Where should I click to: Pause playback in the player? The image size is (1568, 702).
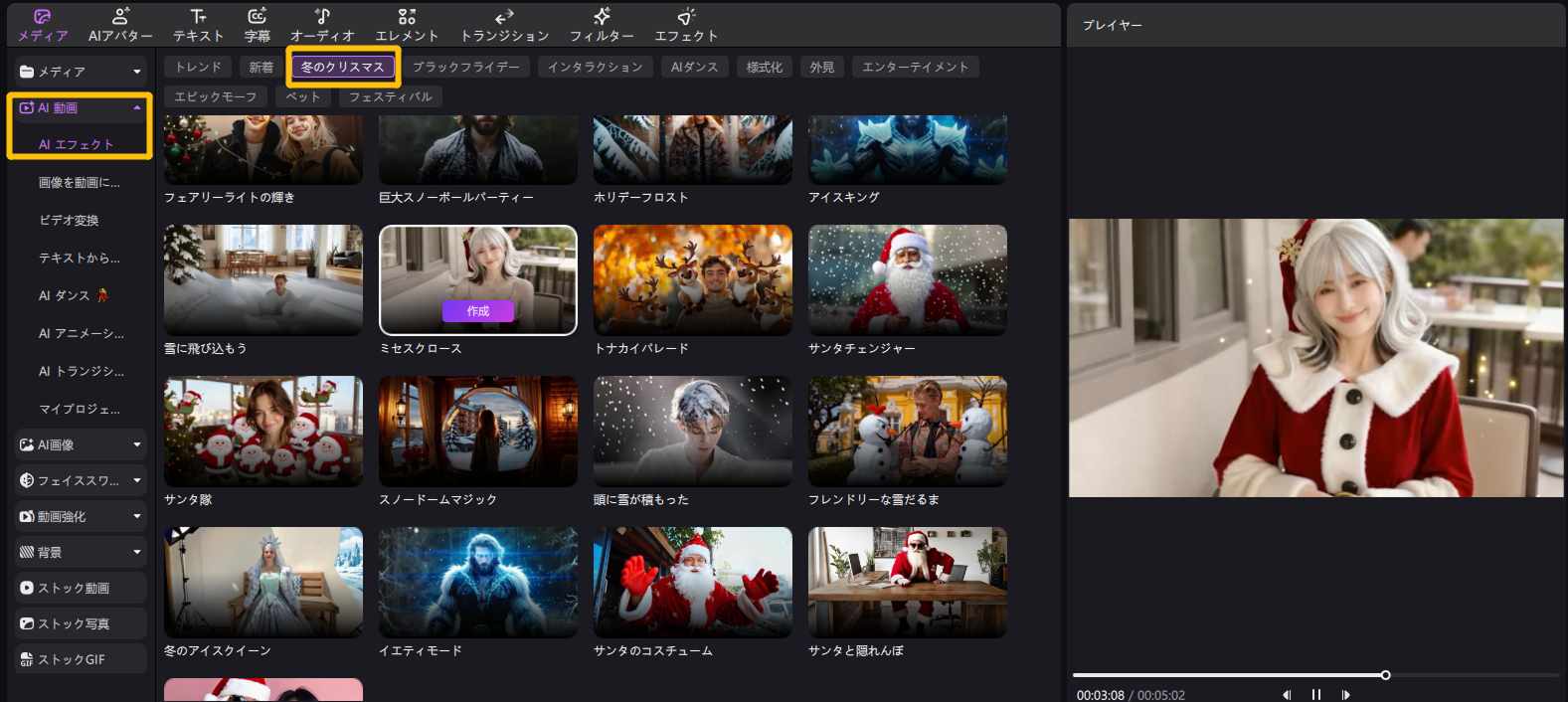(1316, 695)
